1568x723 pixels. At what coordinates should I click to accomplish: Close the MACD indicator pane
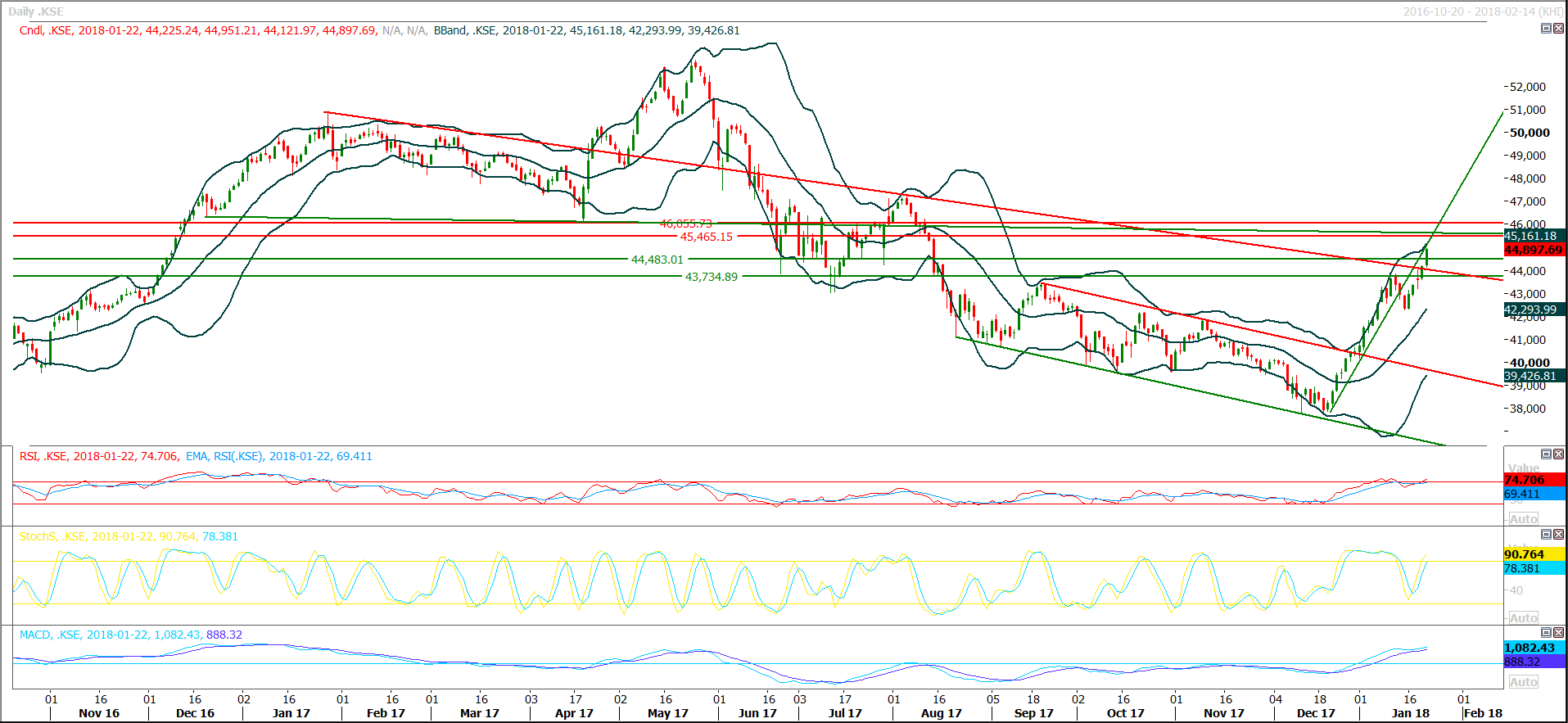pyautogui.click(x=1558, y=632)
